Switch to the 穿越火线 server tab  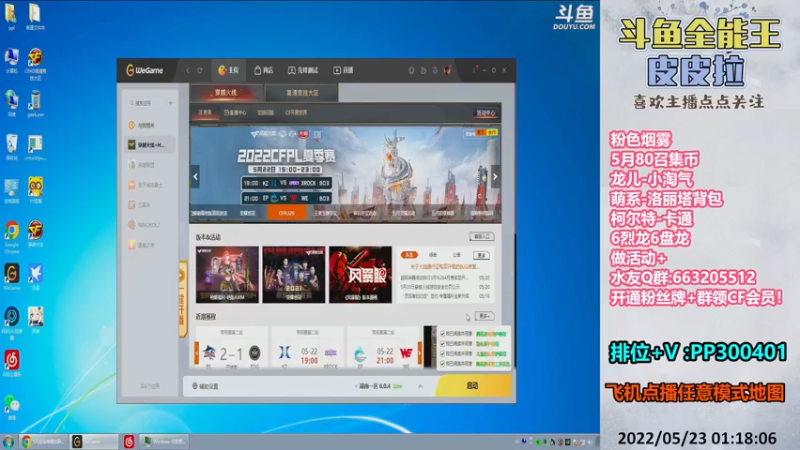point(226,93)
